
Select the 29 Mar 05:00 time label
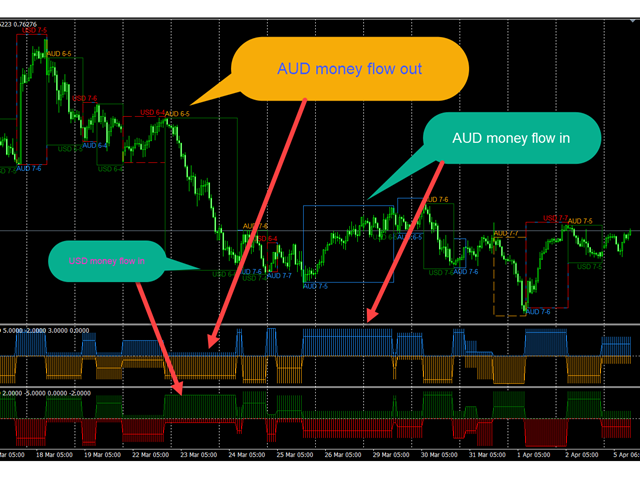coord(391,455)
